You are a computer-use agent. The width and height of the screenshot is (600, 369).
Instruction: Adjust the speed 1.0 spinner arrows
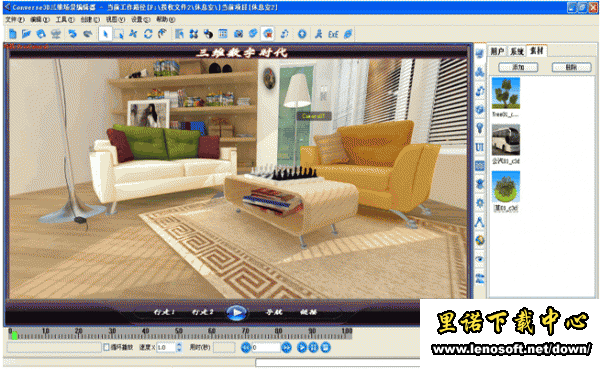[x=179, y=348]
